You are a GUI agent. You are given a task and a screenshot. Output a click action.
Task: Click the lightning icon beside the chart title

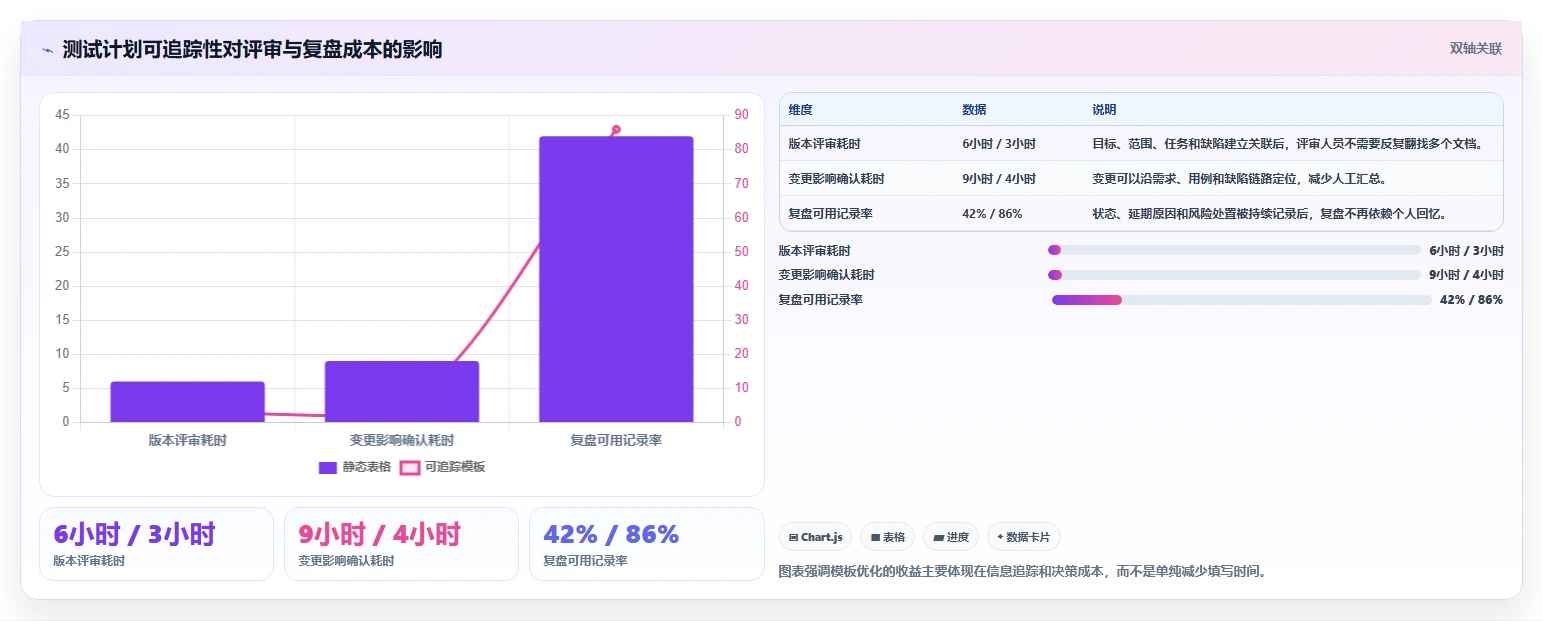coord(47,50)
